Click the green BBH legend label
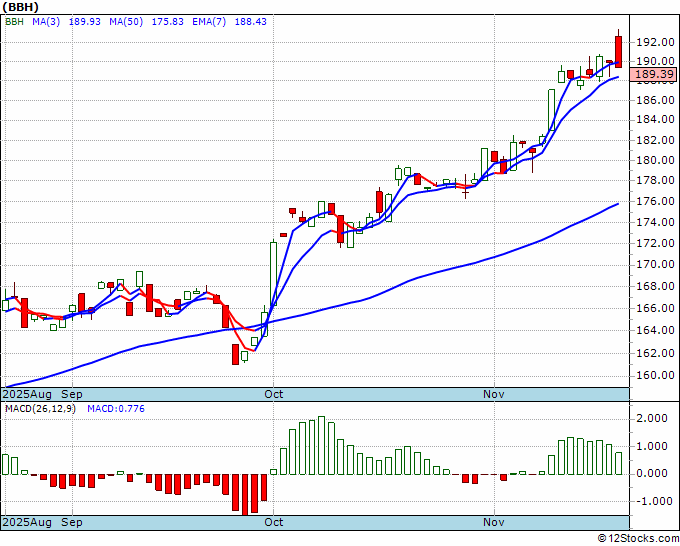The image size is (680, 546). (14, 22)
